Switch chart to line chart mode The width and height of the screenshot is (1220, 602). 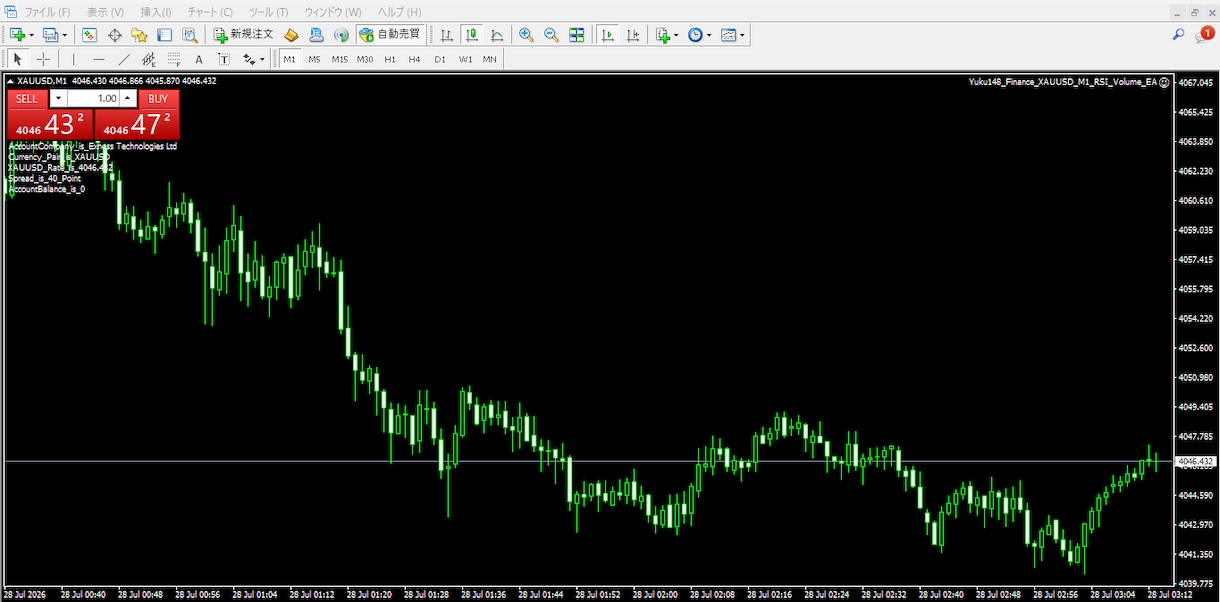(496, 35)
